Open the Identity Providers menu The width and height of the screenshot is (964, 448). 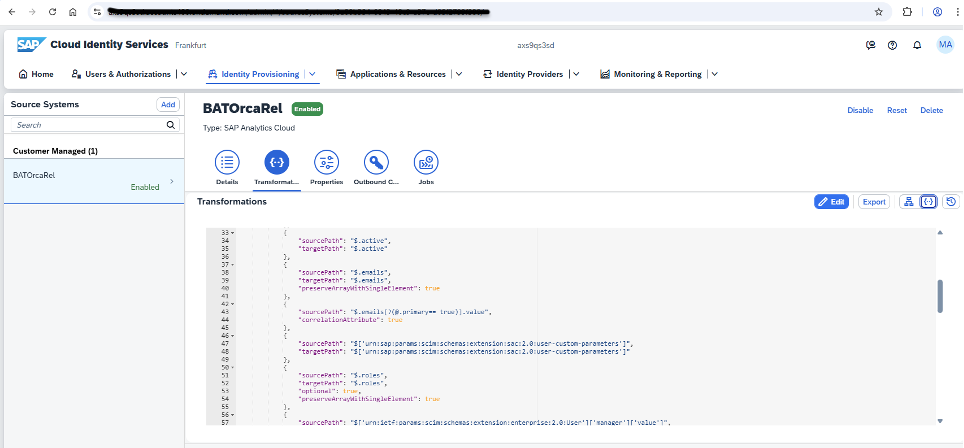(x=523, y=74)
